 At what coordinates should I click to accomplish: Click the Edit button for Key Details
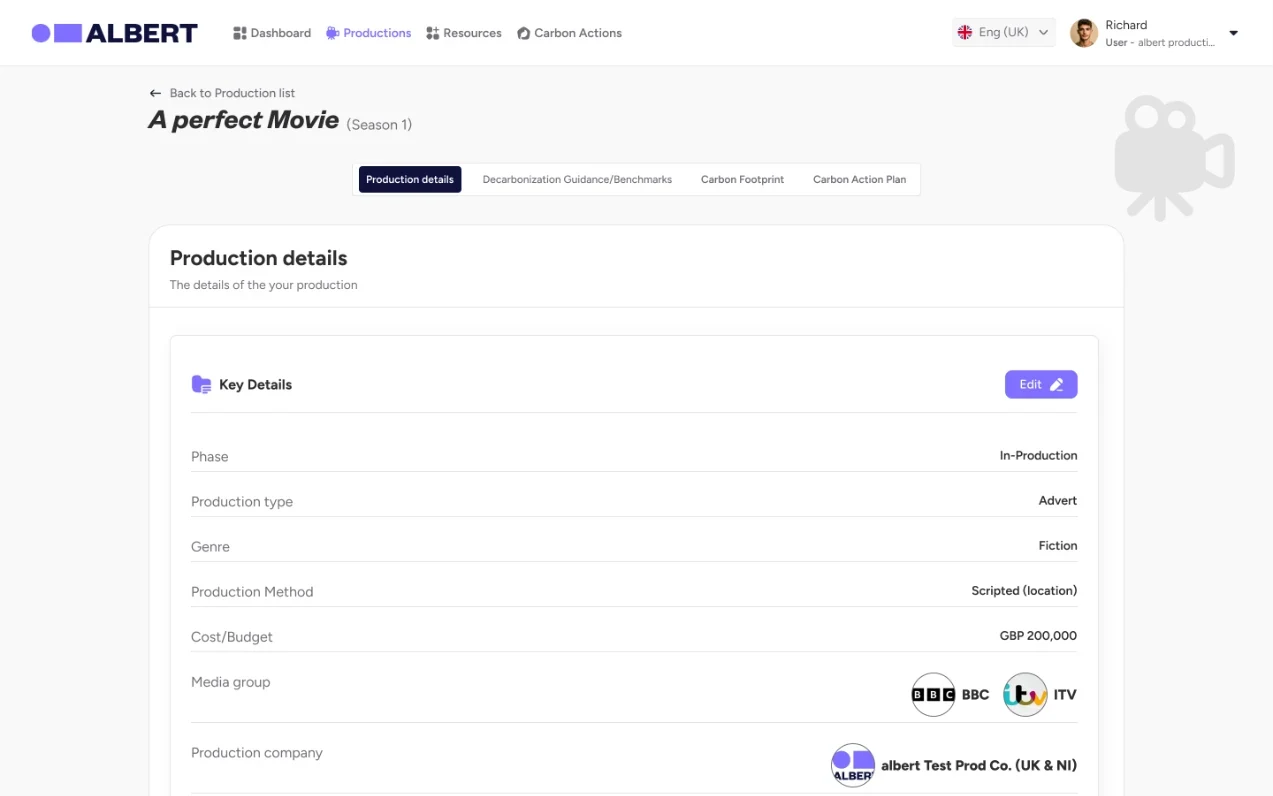[1041, 385]
